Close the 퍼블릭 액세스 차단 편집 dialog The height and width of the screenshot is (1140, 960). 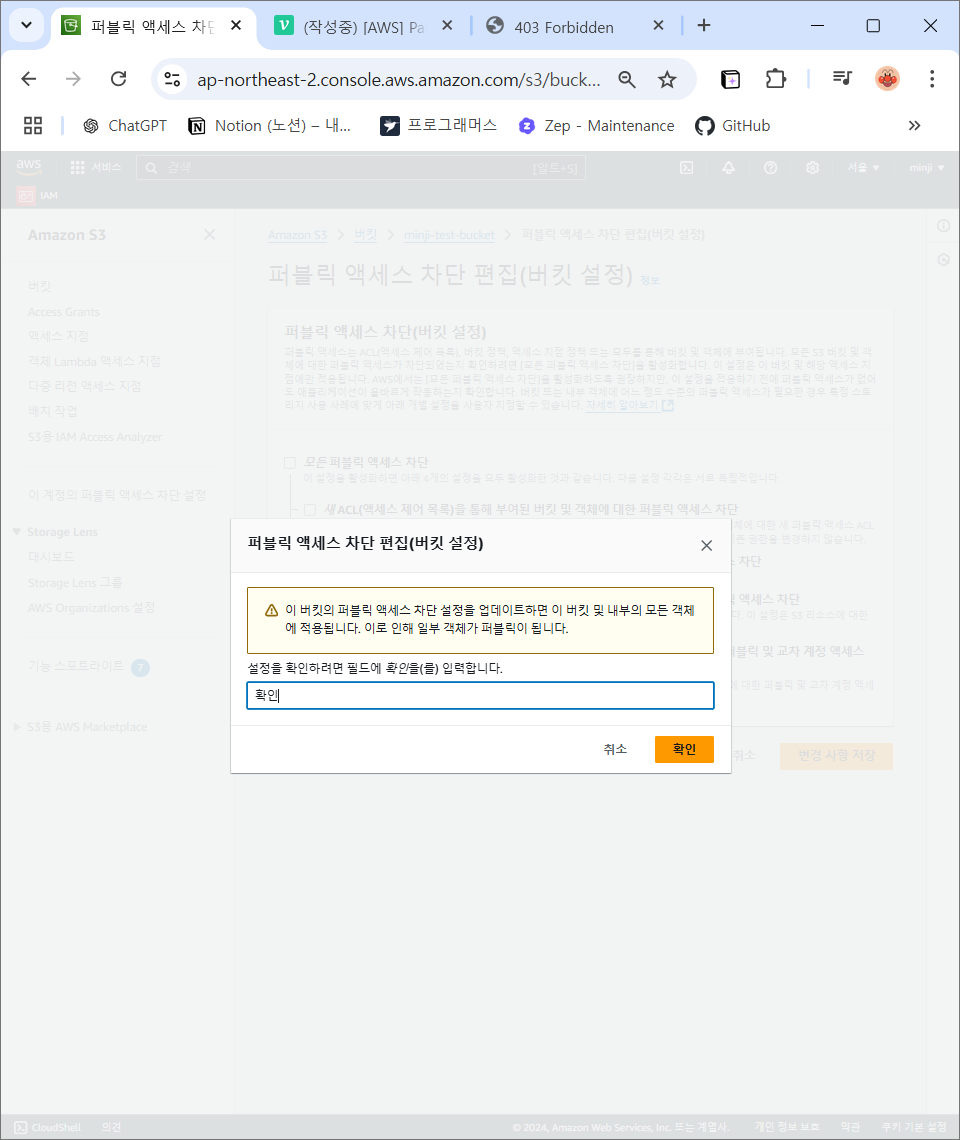(706, 545)
